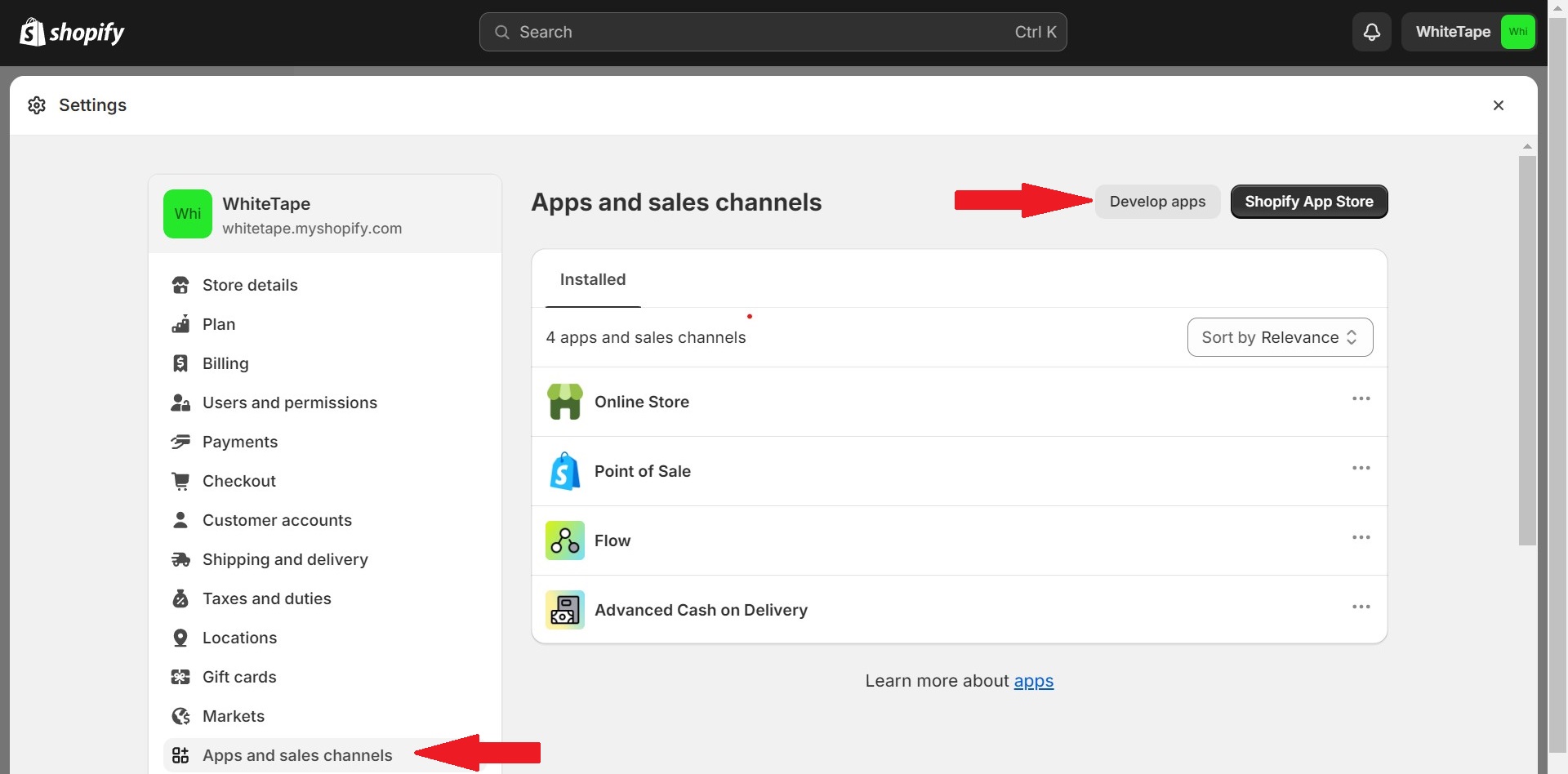Click the green Whi avatar in top bar
Screen dimensions: 1568x774
(1518, 32)
